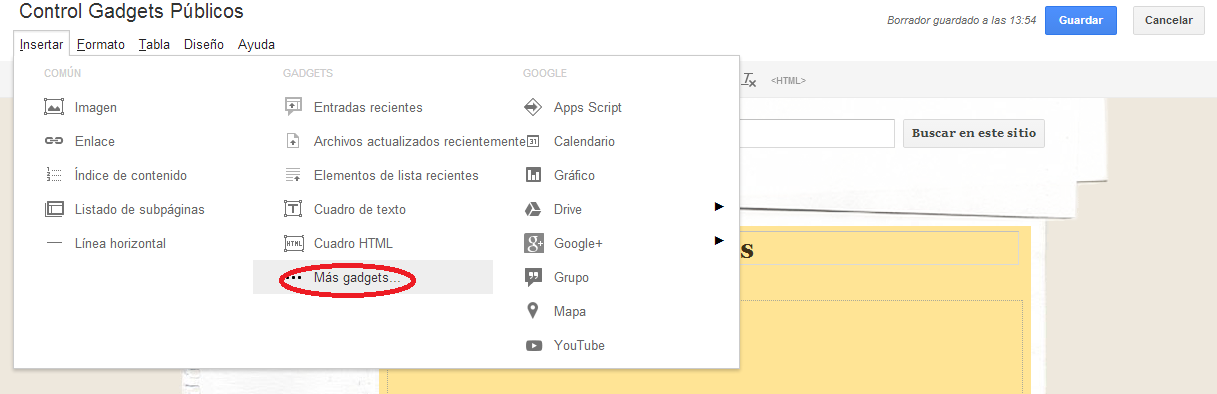Click the Cuadro HTML icon

[294, 243]
